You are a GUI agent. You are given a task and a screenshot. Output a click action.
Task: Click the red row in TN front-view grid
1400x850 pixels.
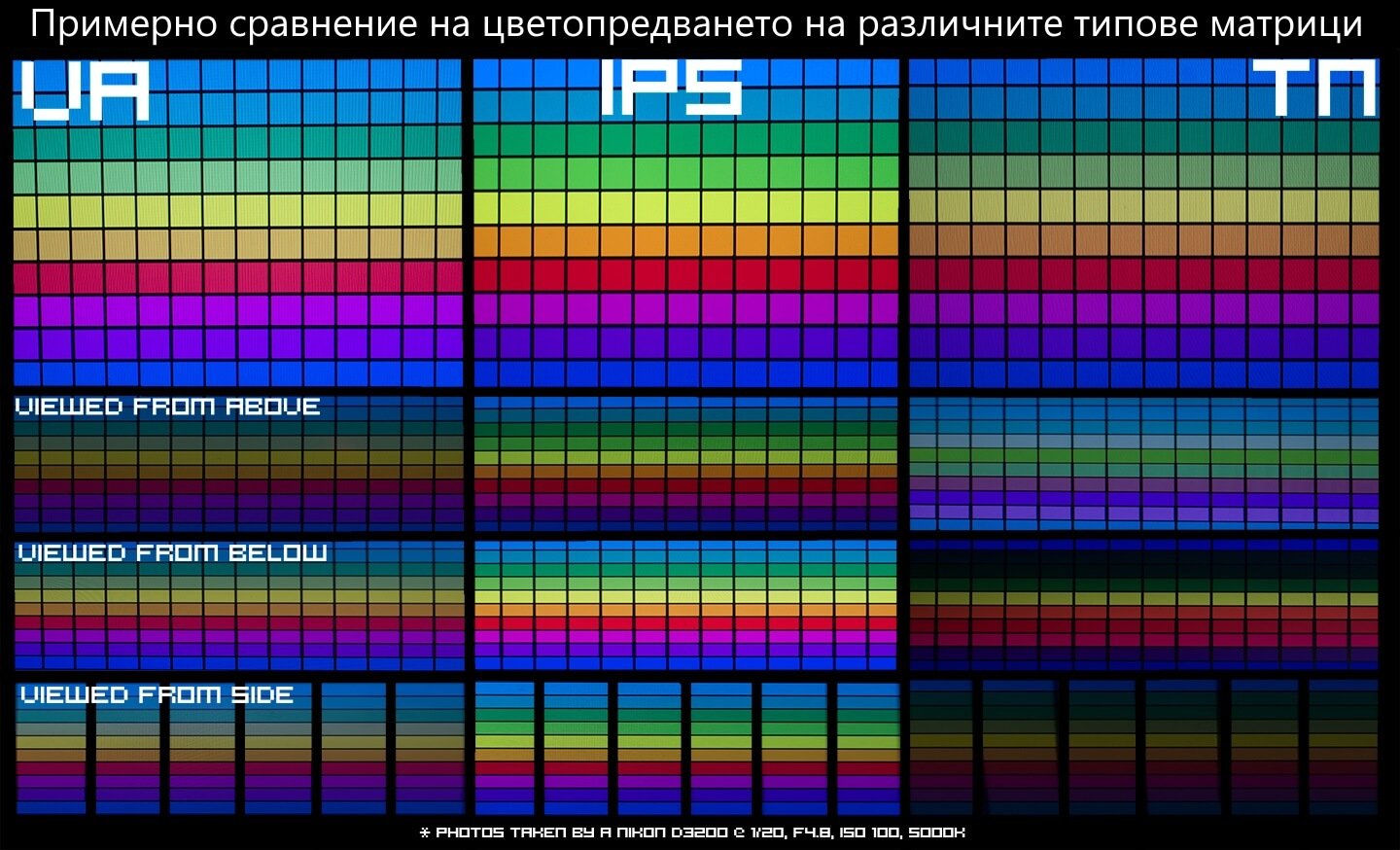pyautogui.click(x=1144, y=274)
